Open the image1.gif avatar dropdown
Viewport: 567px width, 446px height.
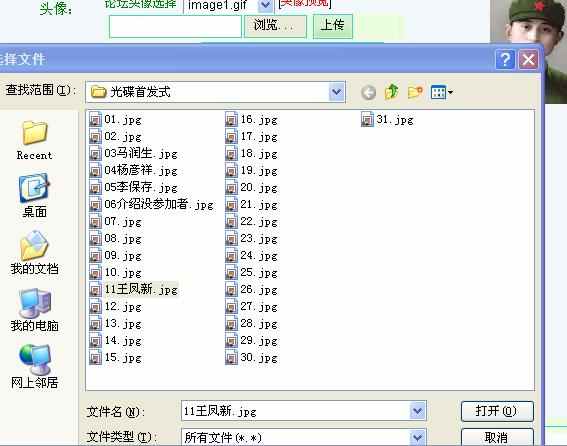click(265, 5)
